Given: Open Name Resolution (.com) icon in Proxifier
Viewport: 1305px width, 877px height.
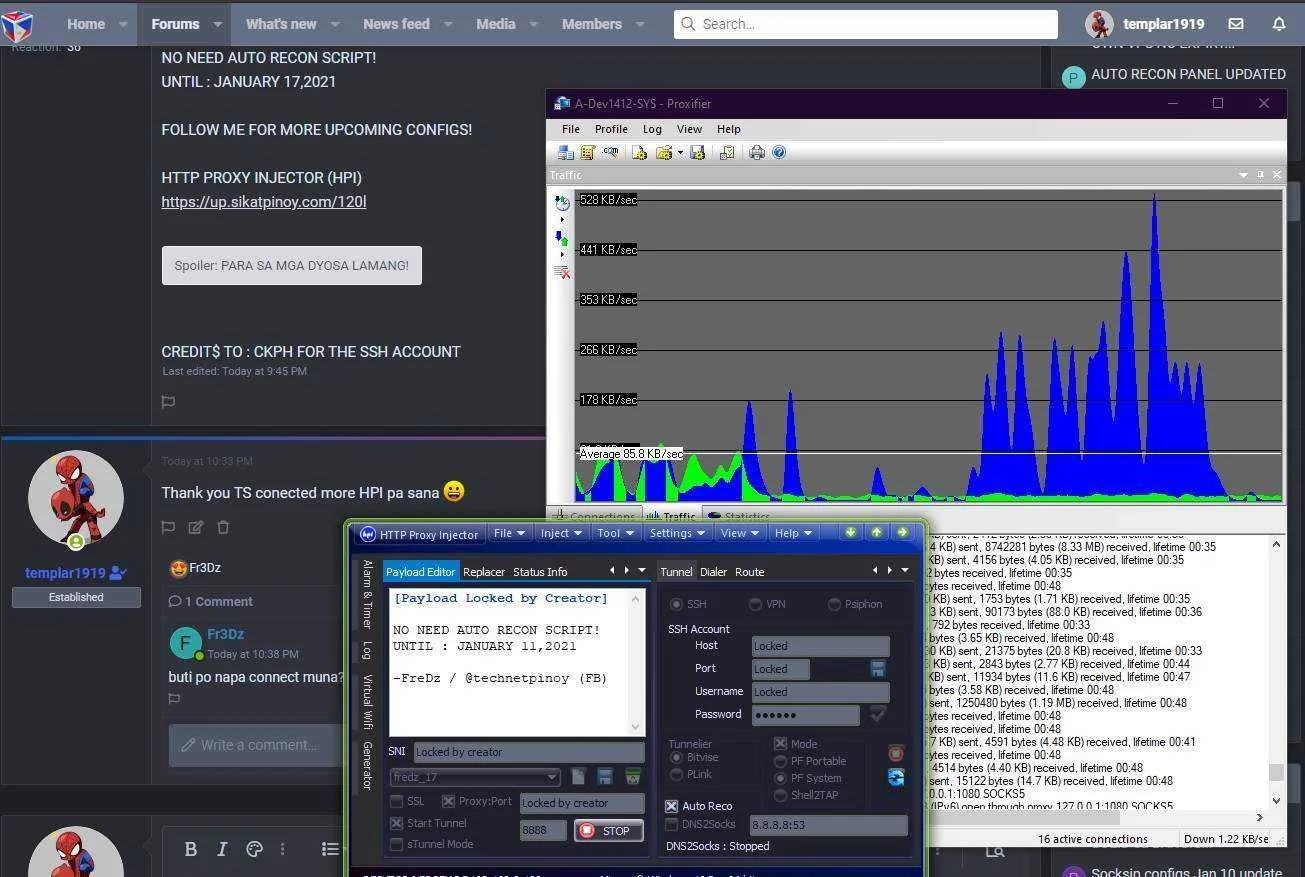Looking at the screenshot, I should click(610, 152).
